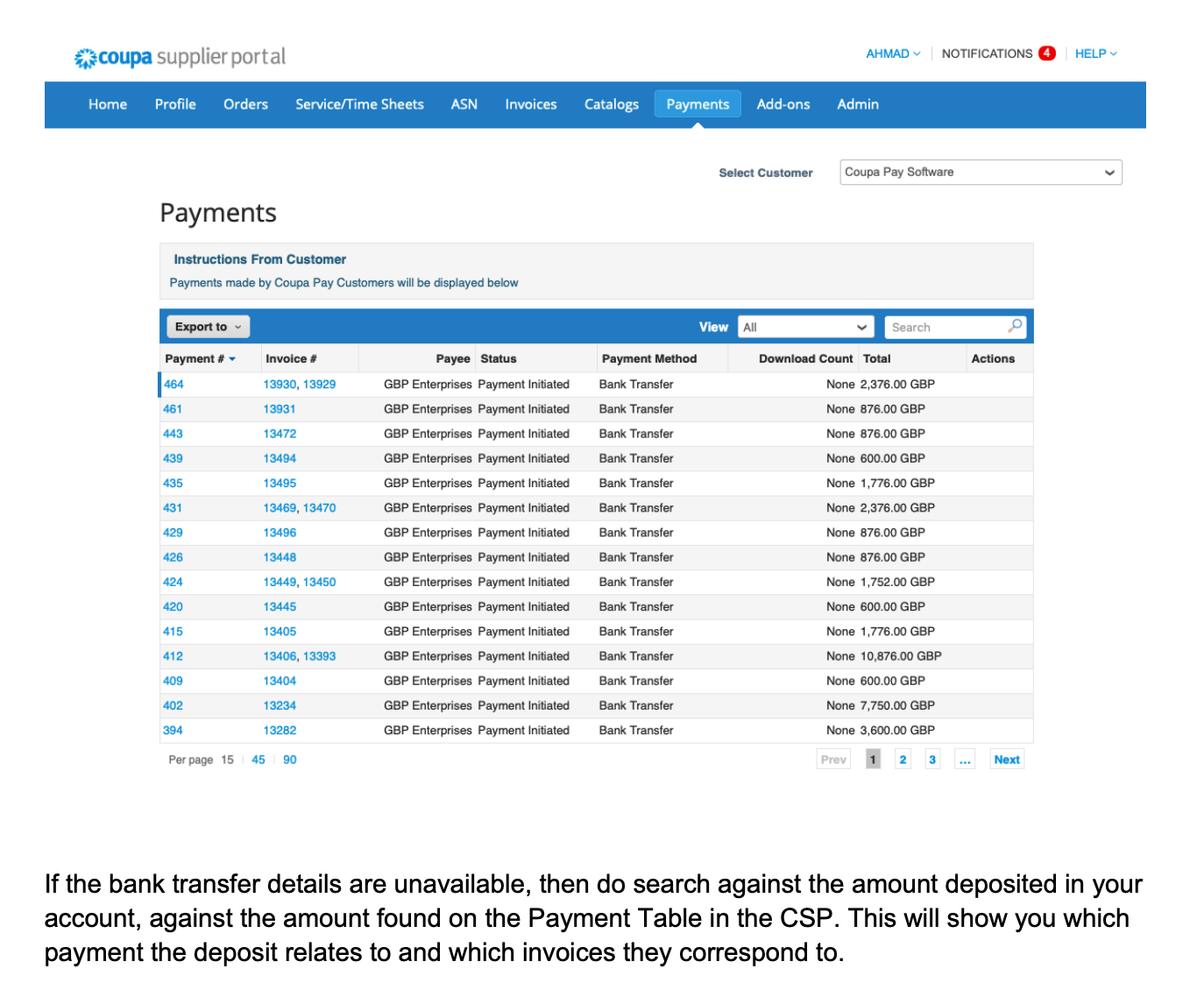Click the search magnifier icon

click(1015, 326)
